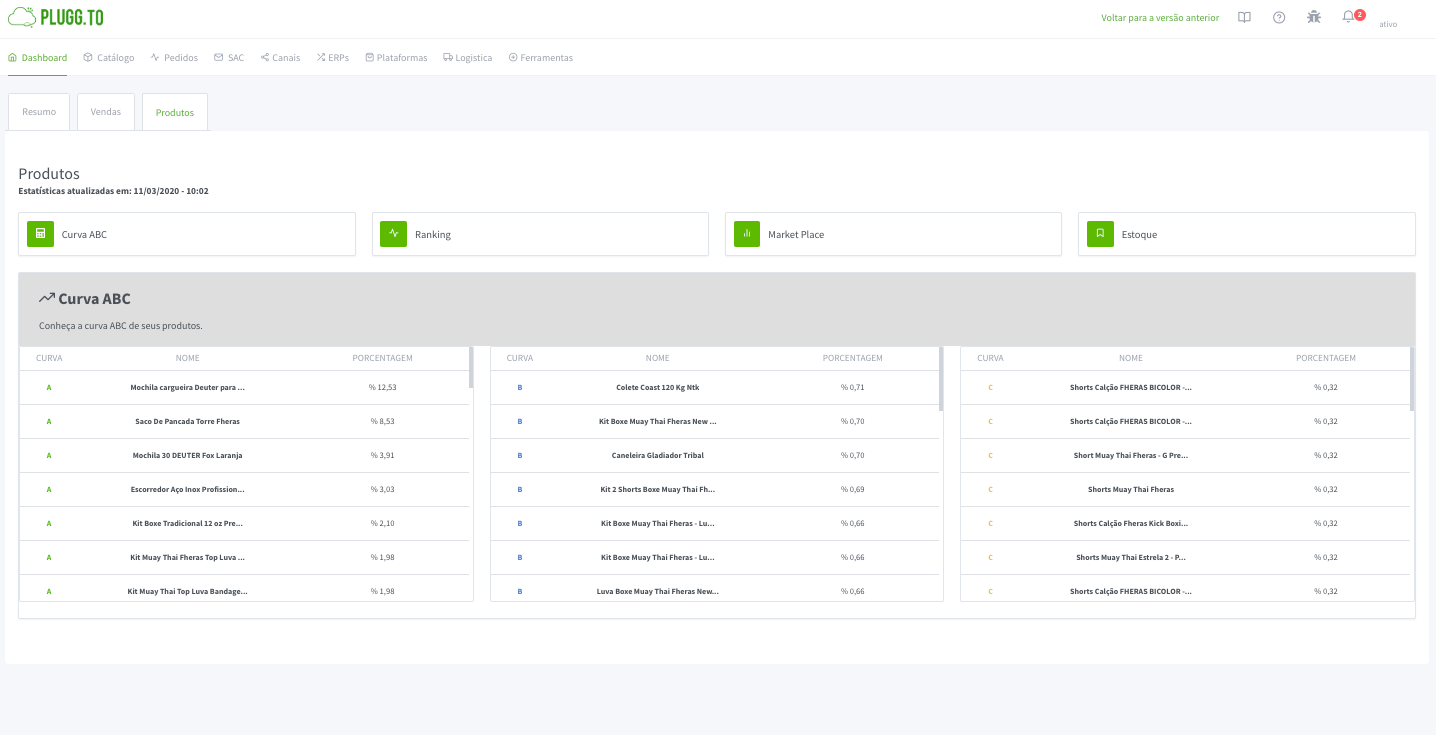Click the green Ranking pulse icon
This screenshot has width=1436, height=735.
coord(393,234)
